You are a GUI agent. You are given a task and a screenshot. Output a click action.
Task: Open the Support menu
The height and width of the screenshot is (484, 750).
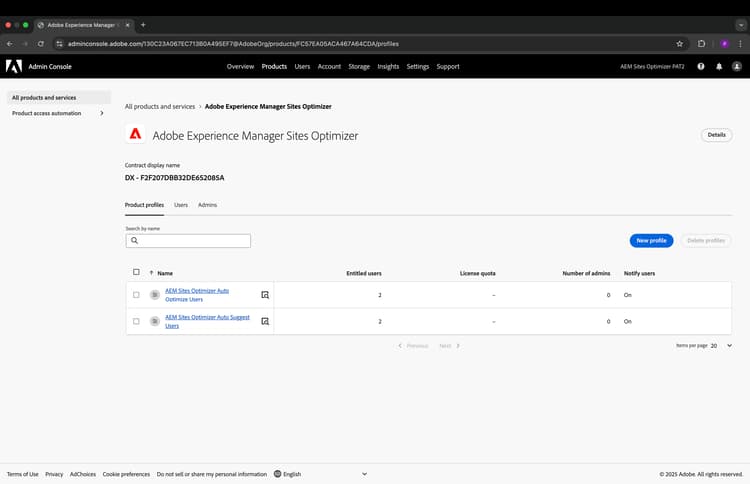coord(448,66)
